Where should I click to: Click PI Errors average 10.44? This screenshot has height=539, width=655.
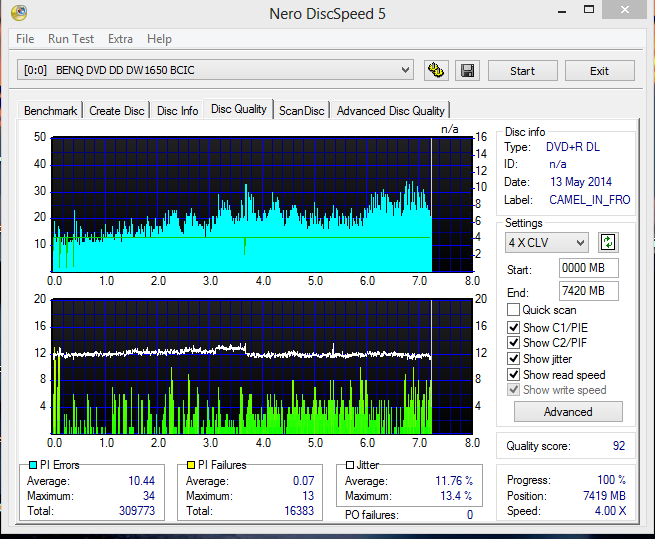tap(142, 481)
